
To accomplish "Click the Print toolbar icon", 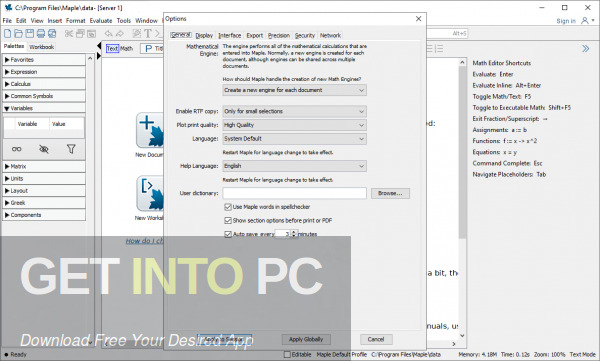I will tap(41, 34).
